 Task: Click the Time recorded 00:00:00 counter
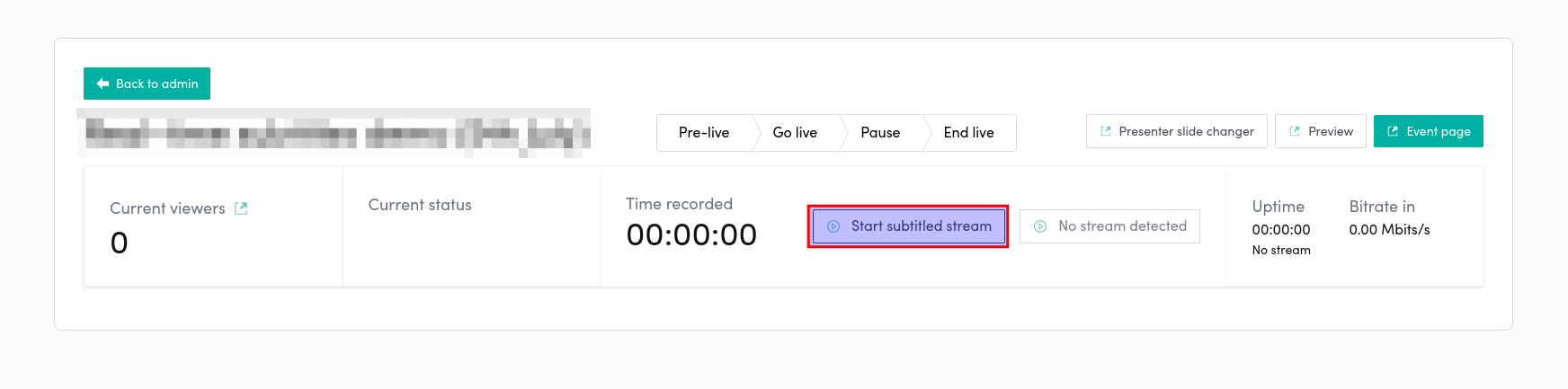point(691,234)
